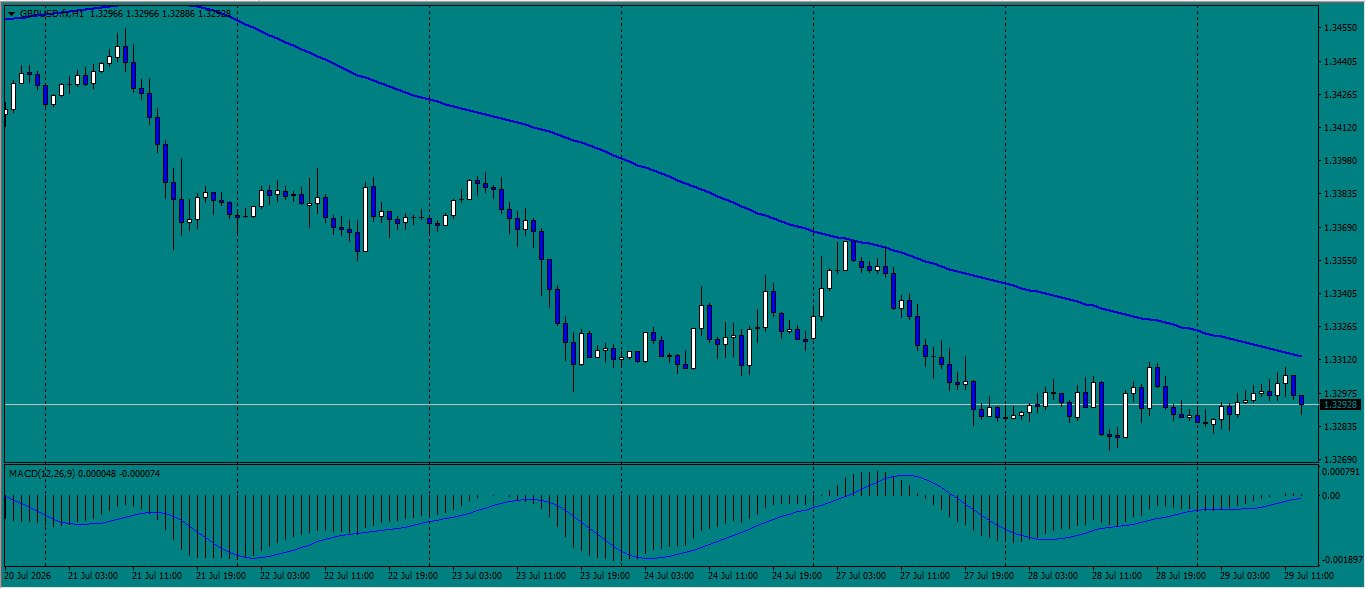This screenshot has height=589, width=1366.
Task: Select the 1.32690 bottom price axis label
Action: click(1339, 459)
